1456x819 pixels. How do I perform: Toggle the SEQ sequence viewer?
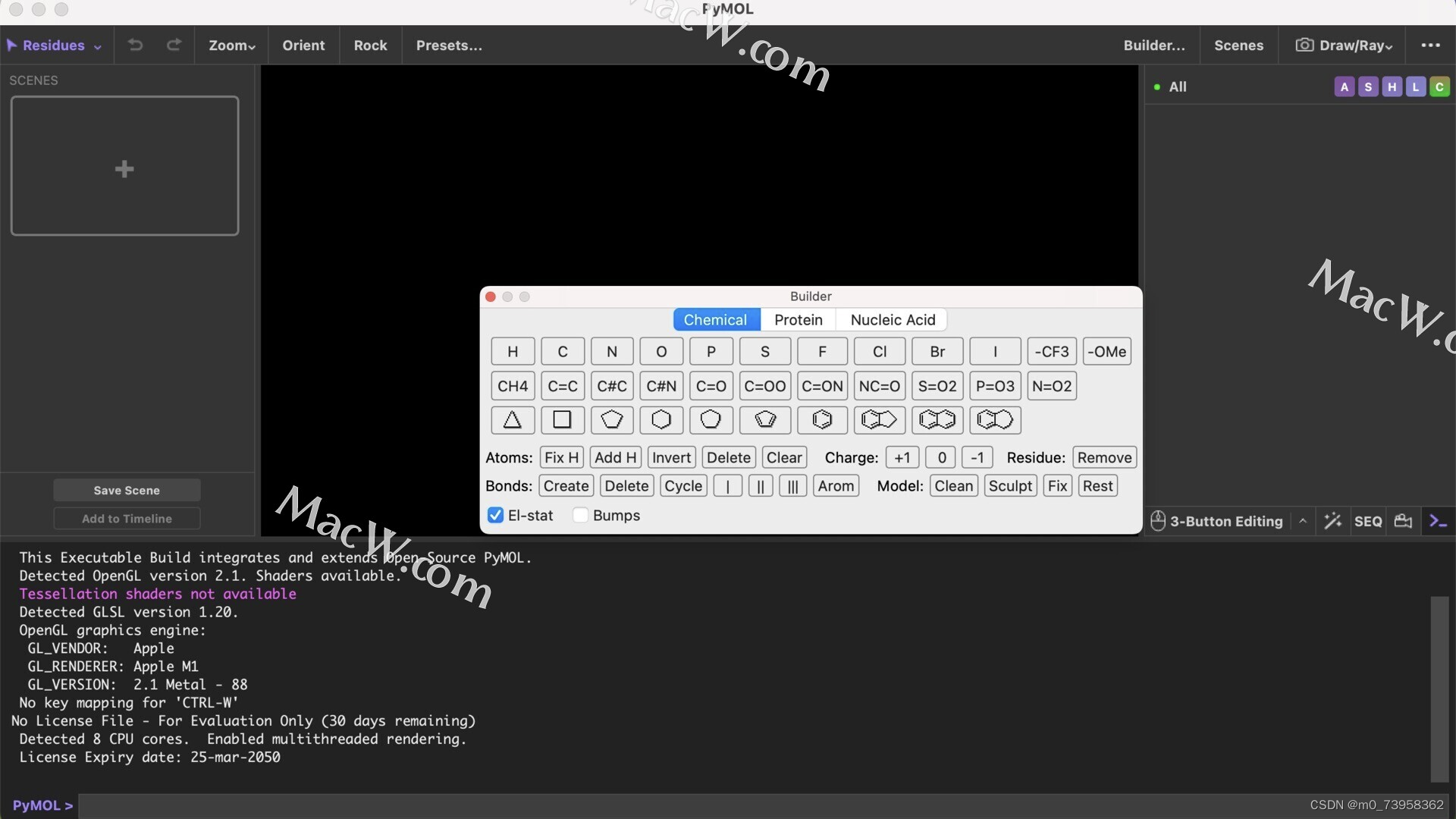tap(1367, 521)
